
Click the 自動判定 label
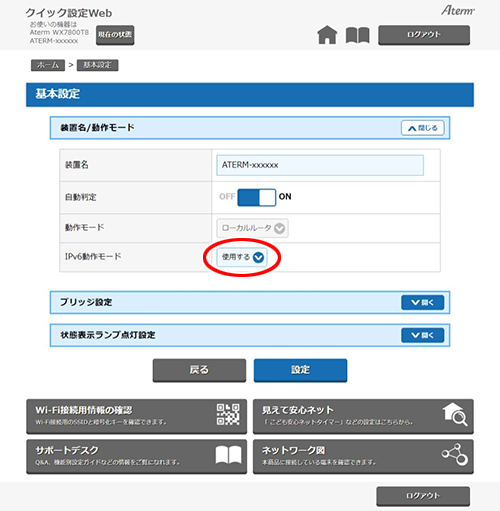81,197
